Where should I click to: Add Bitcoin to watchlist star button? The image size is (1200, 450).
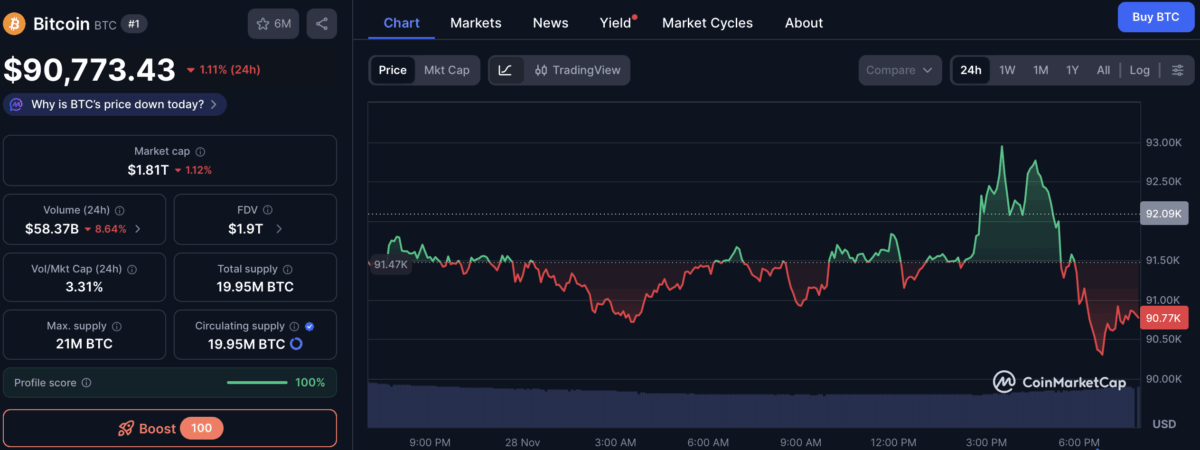click(x=273, y=23)
